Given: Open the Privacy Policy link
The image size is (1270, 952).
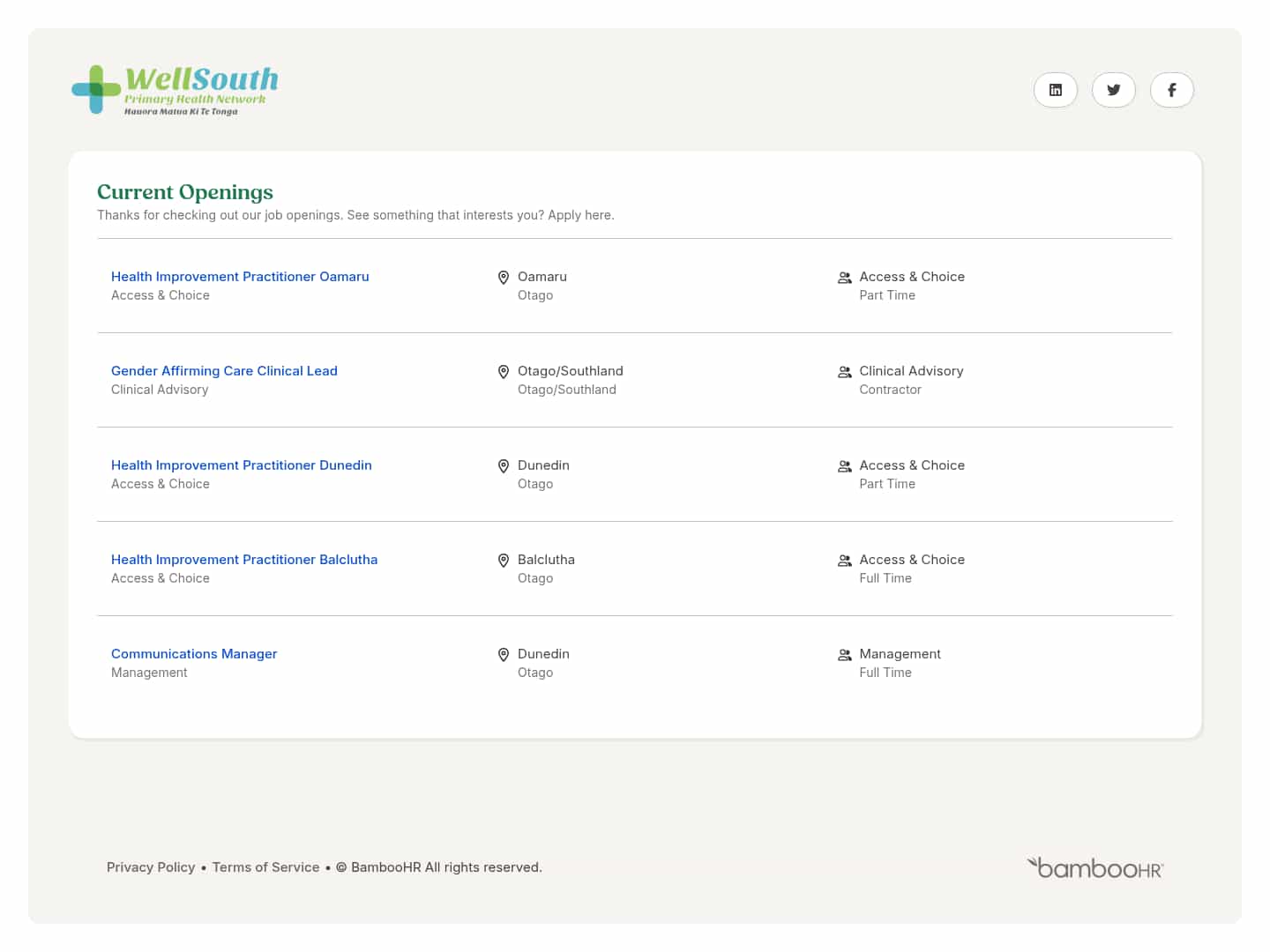Looking at the screenshot, I should pyautogui.click(x=151, y=867).
